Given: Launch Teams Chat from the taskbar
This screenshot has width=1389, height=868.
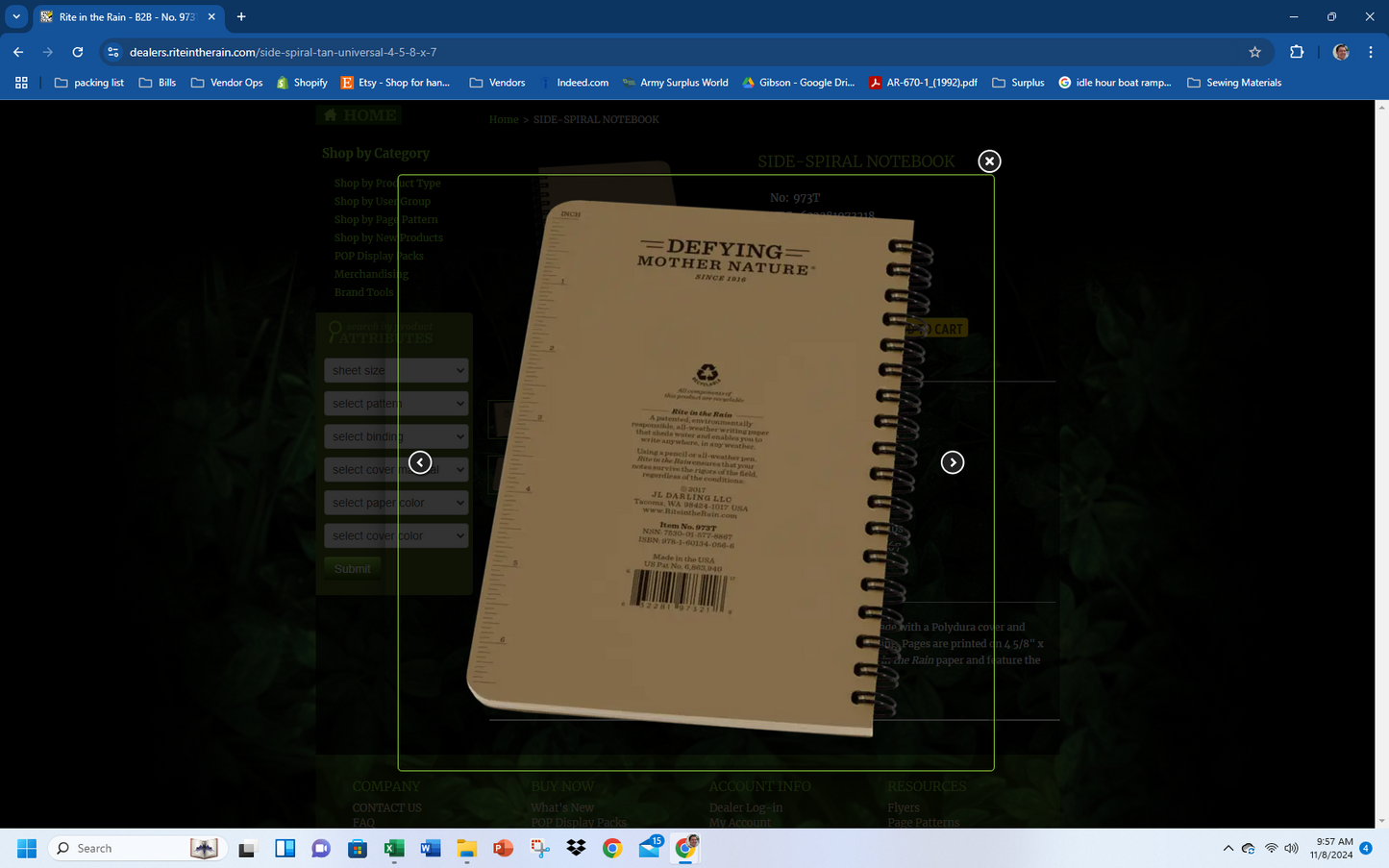Looking at the screenshot, I should pos(321,848).
